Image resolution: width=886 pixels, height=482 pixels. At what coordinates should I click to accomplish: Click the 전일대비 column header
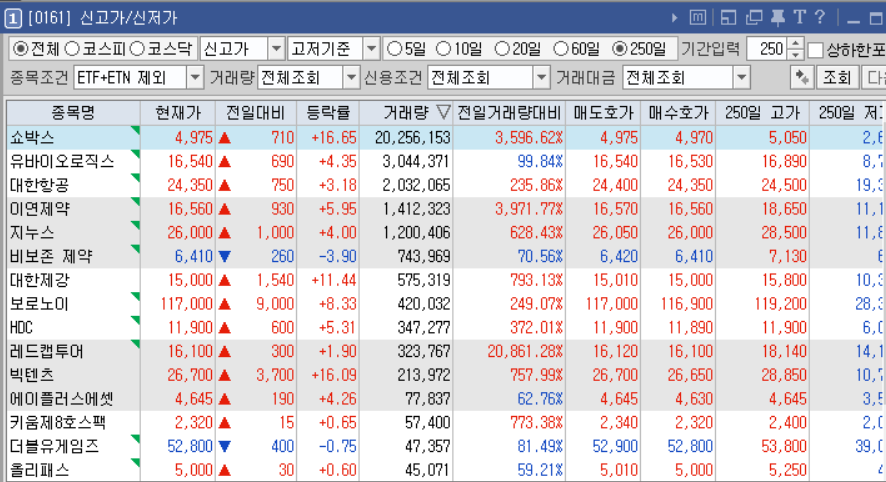pos(256,112)
